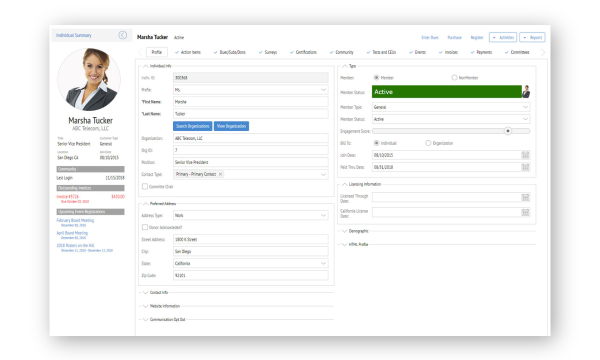Click the Enter Dues link
This screenshot has height=360, width=600.
[x=430, y=37]
